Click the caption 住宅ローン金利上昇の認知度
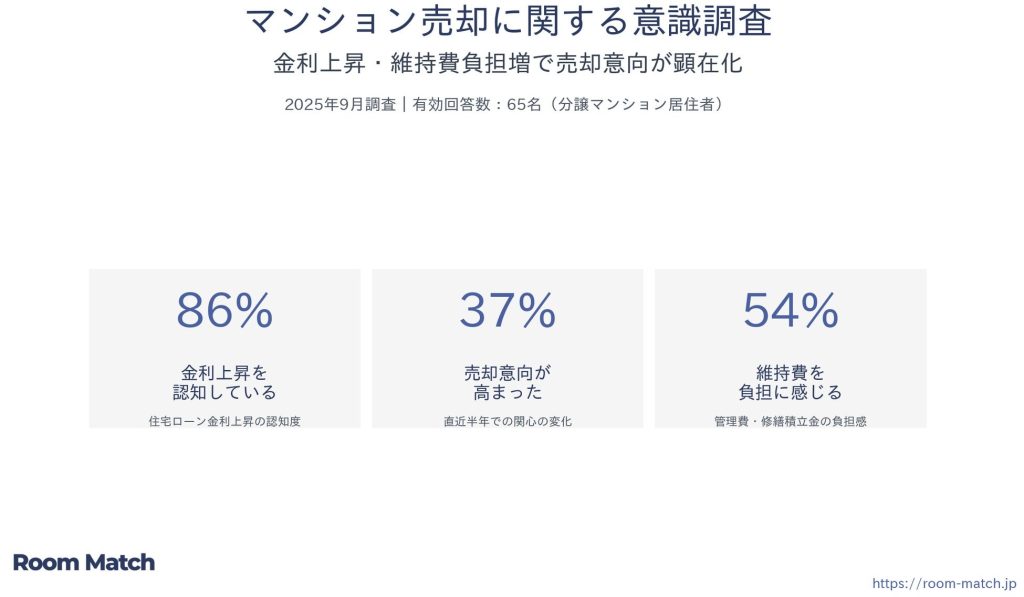 (x=225, y=421)
